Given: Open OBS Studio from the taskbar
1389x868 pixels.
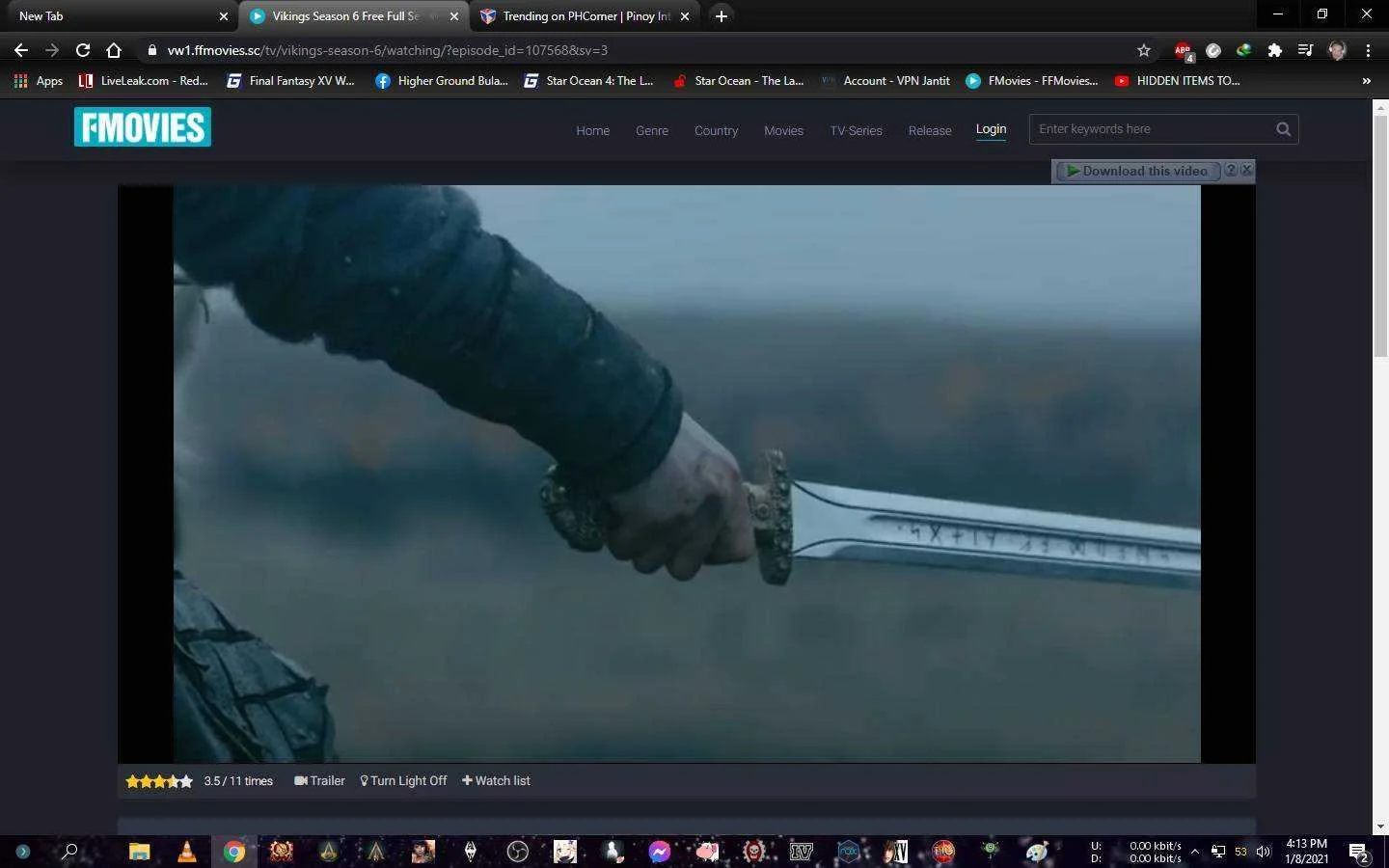Looking at the screenshot, I should pos(518,852).
